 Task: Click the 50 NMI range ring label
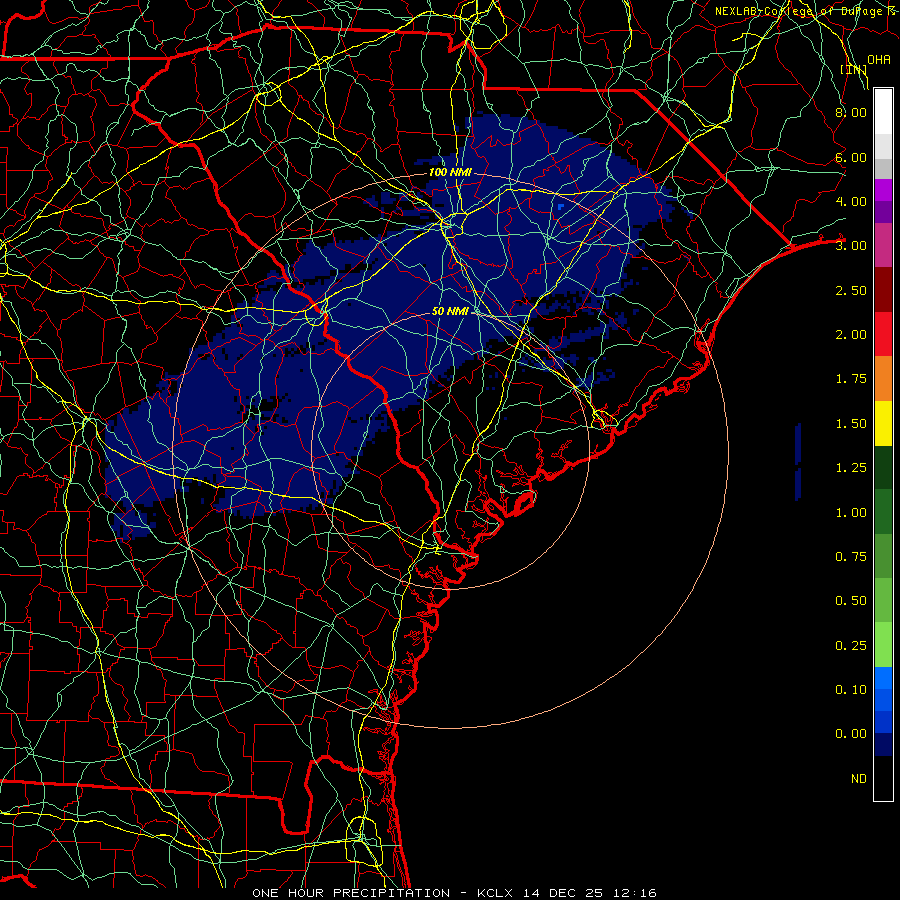(x=450, y=311)
